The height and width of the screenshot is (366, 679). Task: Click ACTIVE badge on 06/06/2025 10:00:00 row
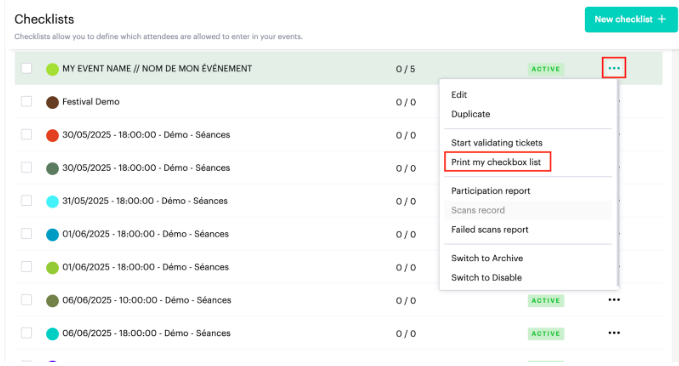pyautogui.click(x=546, y=301)
